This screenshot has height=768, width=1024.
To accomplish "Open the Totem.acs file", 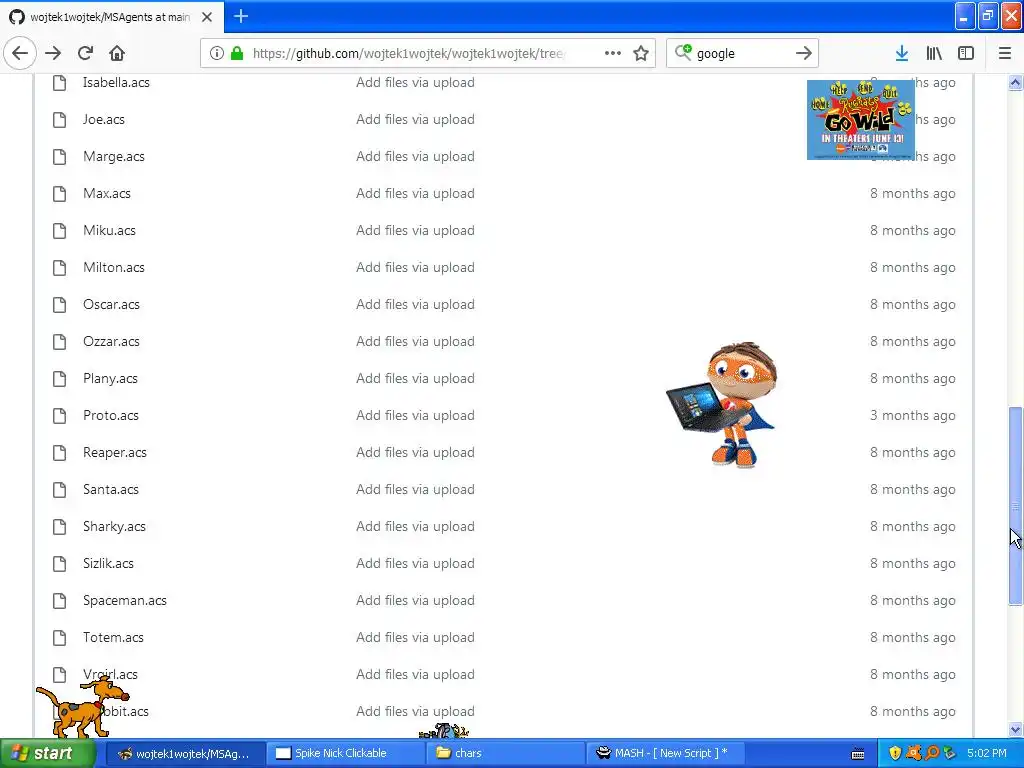I will point(113,637).
